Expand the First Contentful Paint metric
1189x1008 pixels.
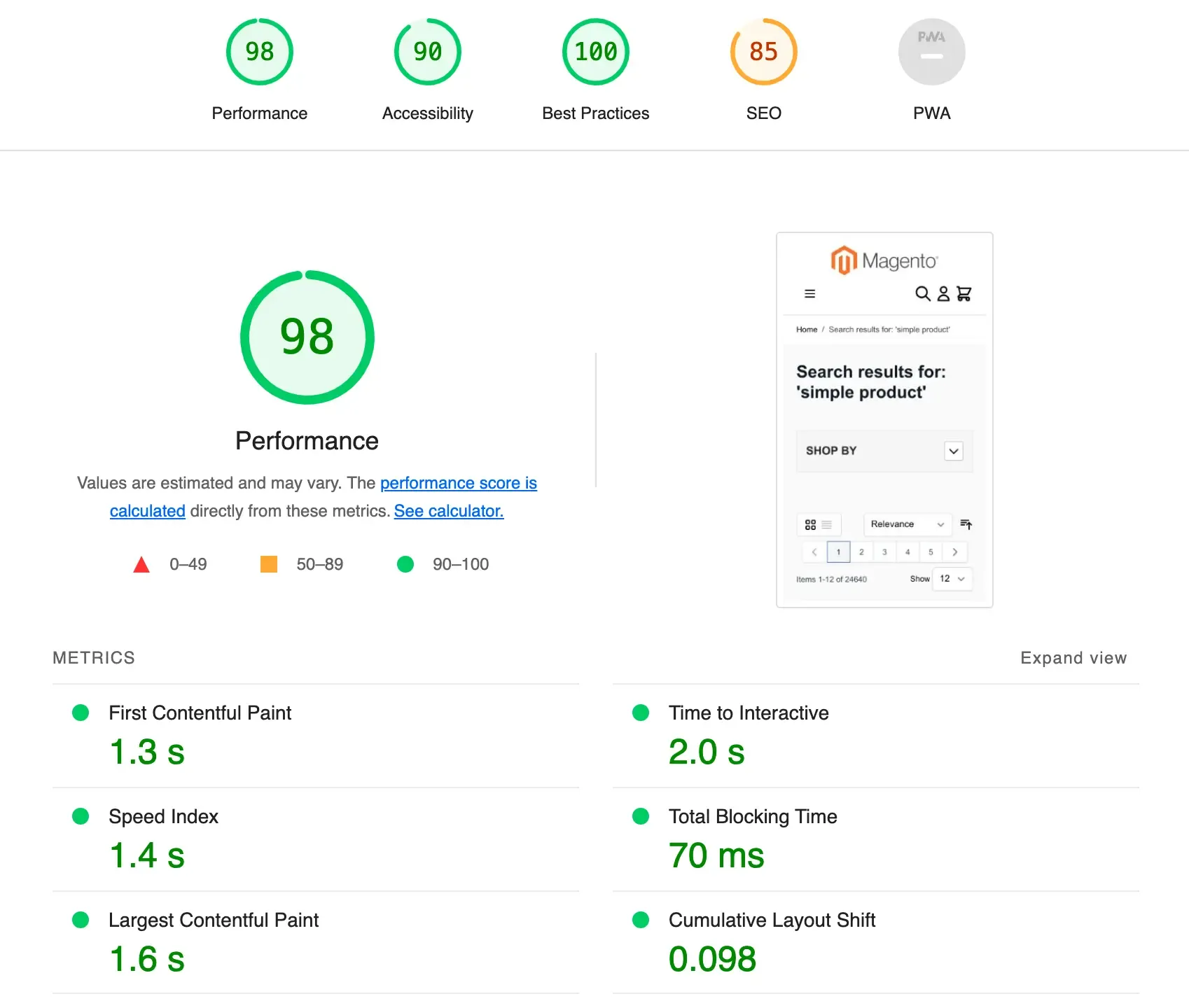point(200,713)
